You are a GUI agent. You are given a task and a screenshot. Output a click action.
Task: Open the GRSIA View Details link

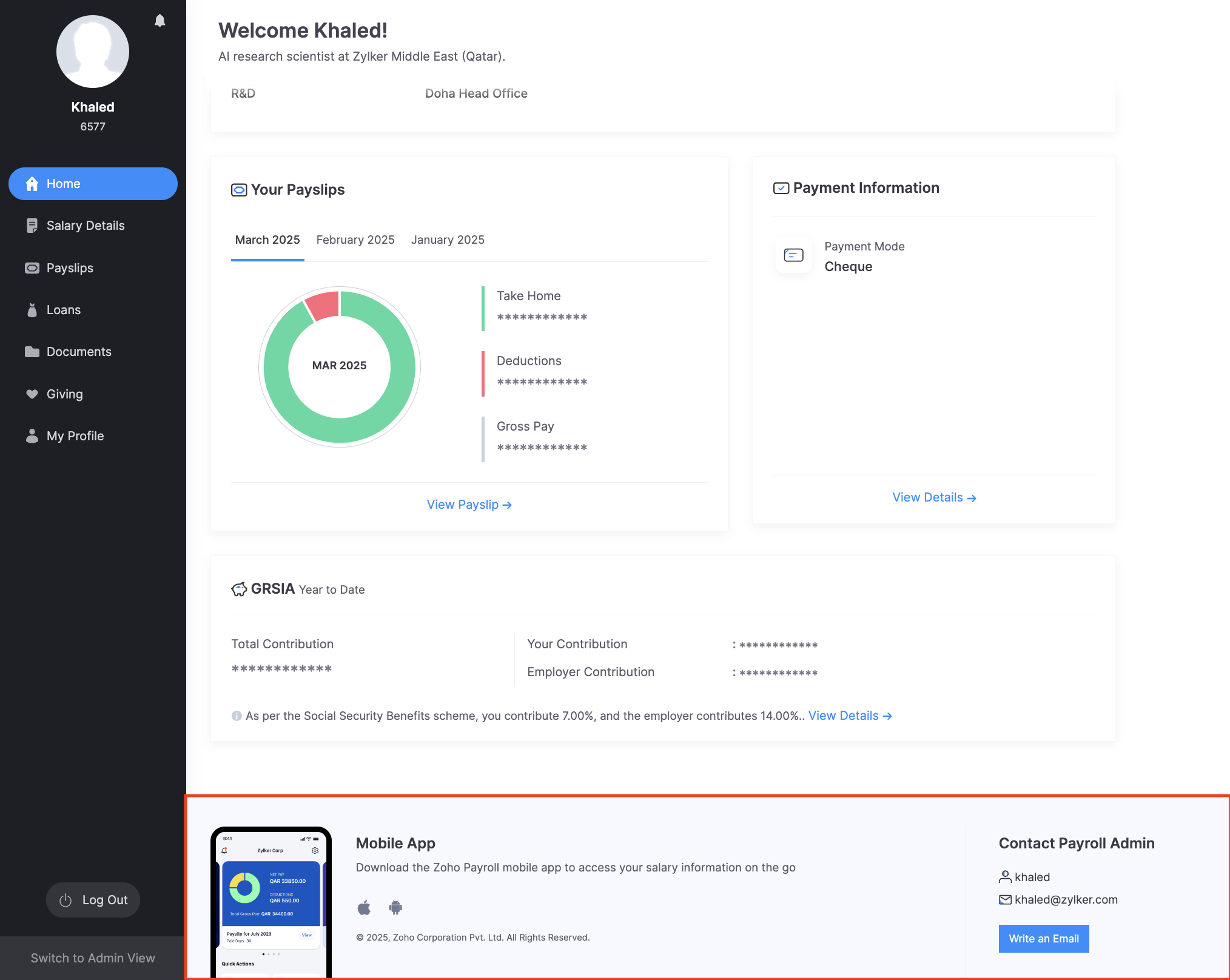850,716
